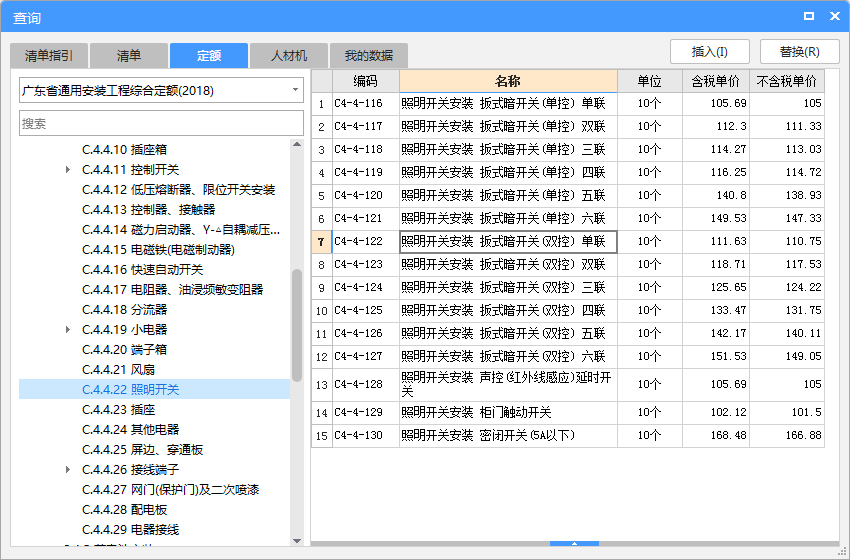Click the tree scrollbar up arrow

tap(297, 144)
